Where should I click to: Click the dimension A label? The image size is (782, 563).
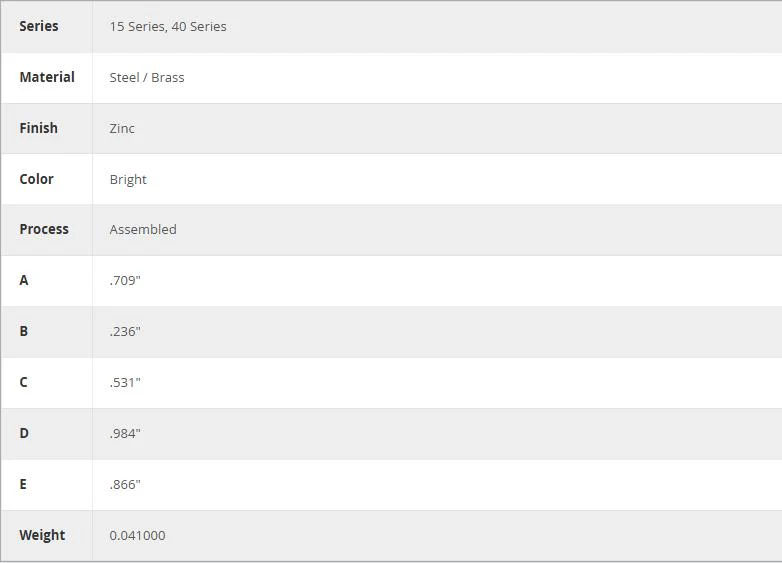tap(23, 280)
